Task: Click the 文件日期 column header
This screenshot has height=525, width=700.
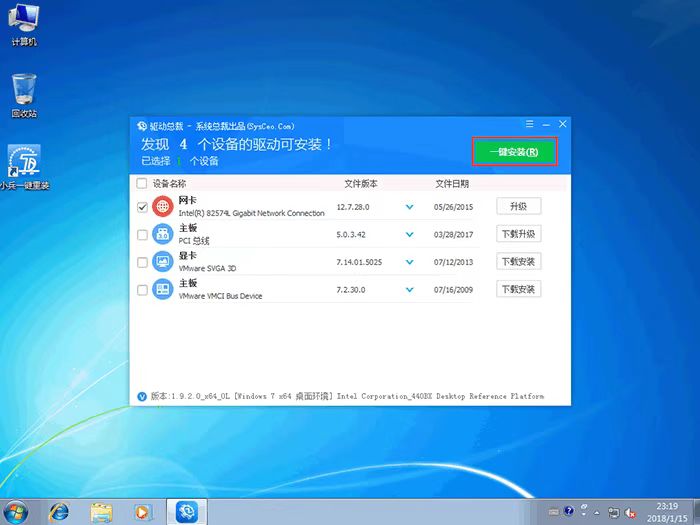Action: 452,183
